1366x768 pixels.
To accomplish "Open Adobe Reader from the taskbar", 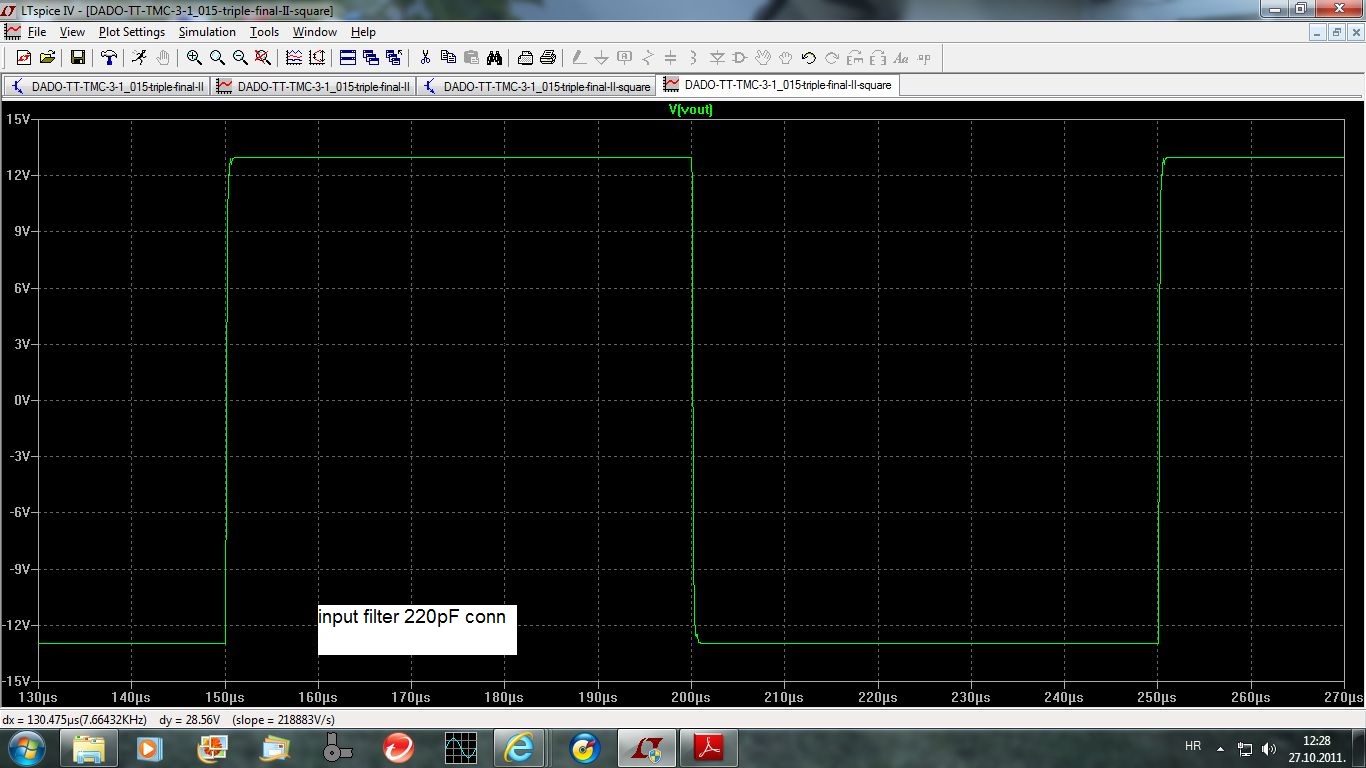I will point(709,747).
